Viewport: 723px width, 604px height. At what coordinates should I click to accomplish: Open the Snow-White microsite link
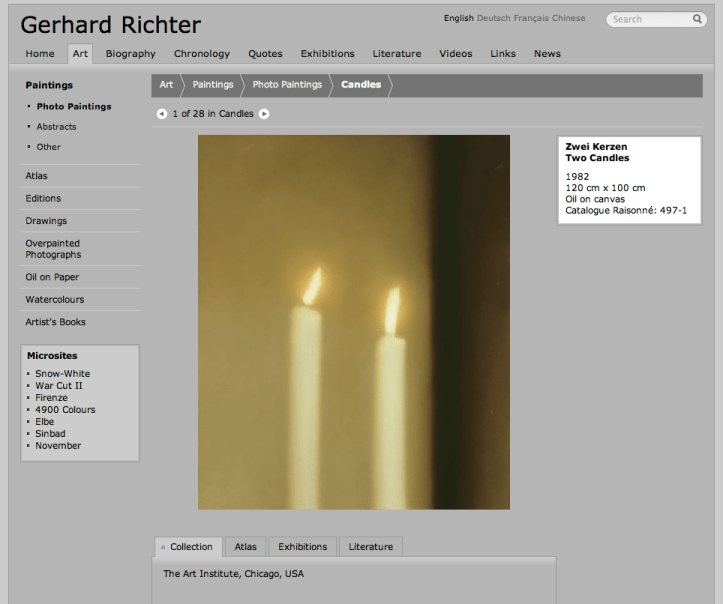point(62,374)
